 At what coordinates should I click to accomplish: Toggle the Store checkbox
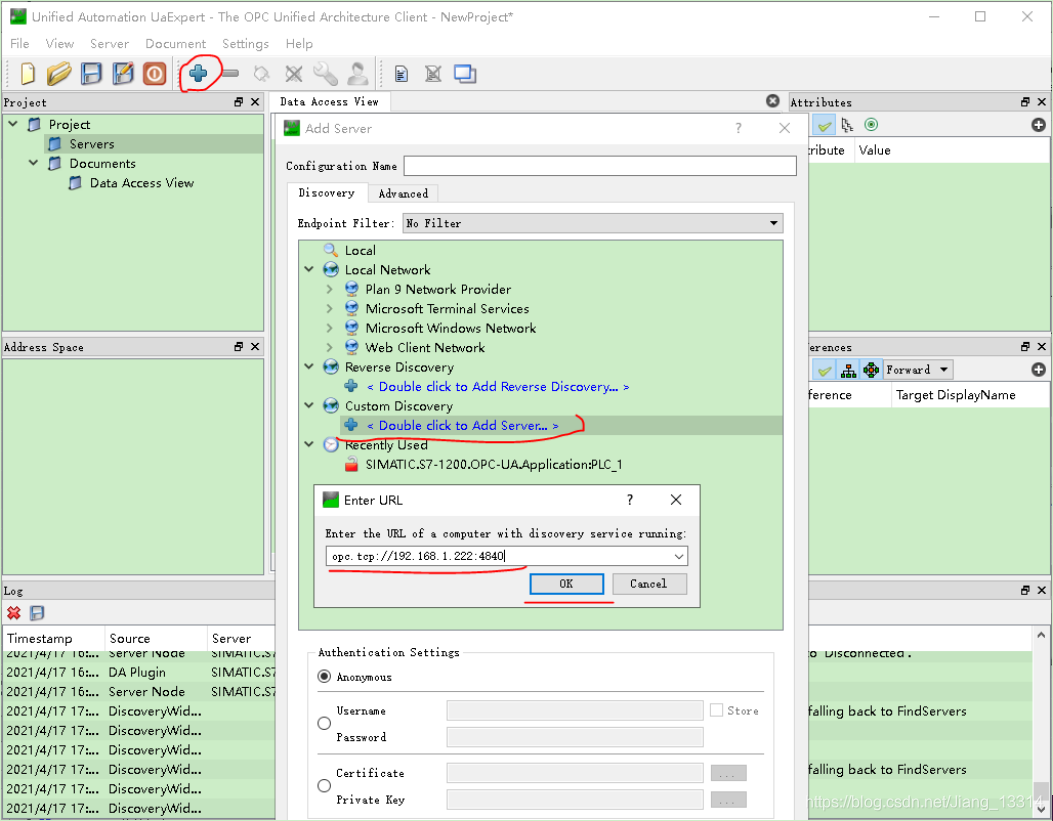click(x=717, y=710)
